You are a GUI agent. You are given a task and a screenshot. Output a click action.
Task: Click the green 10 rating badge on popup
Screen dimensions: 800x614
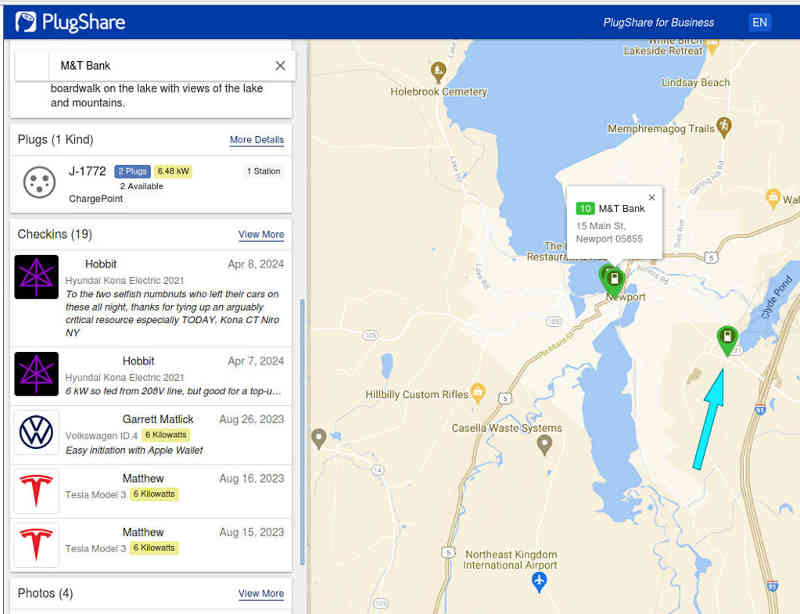pos(586,208)
